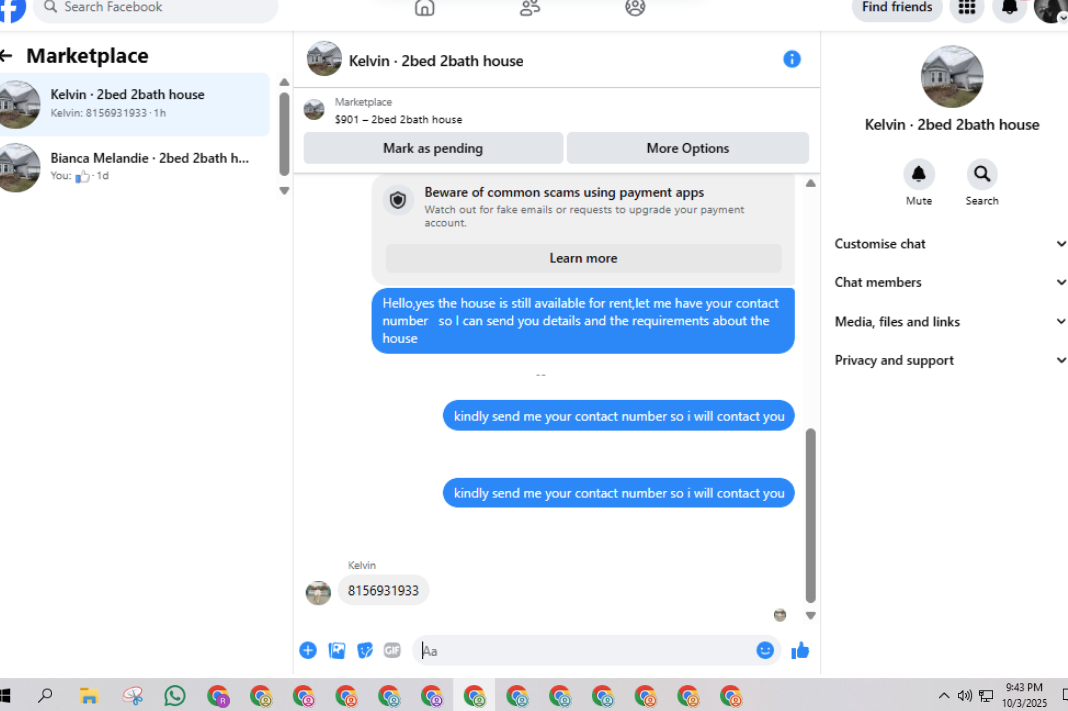The image size is (1068, 711).
Task: Open the Groups icon in the top navigation
Action: (x=635, y=7)
